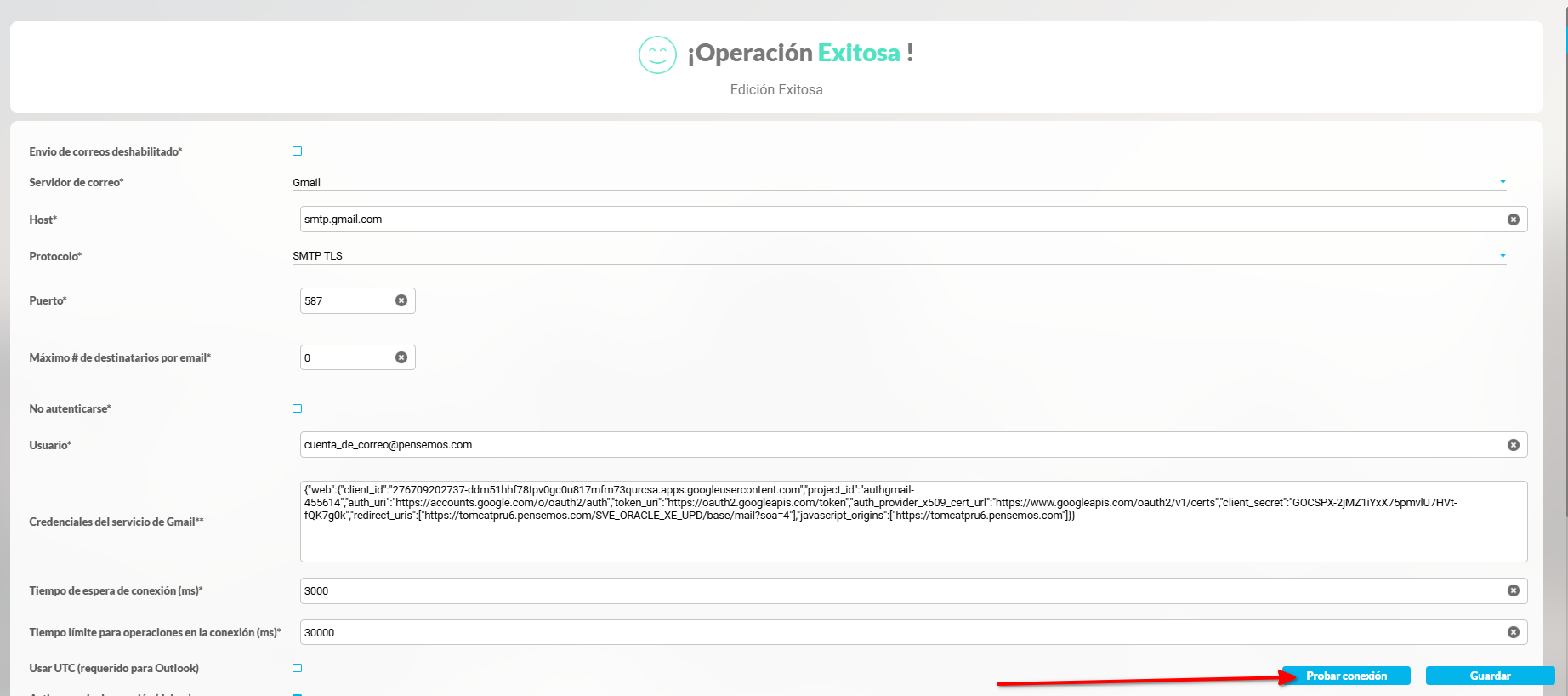Enable the Envio de correos deshabilitado checkbox

[x=298, y=151]
